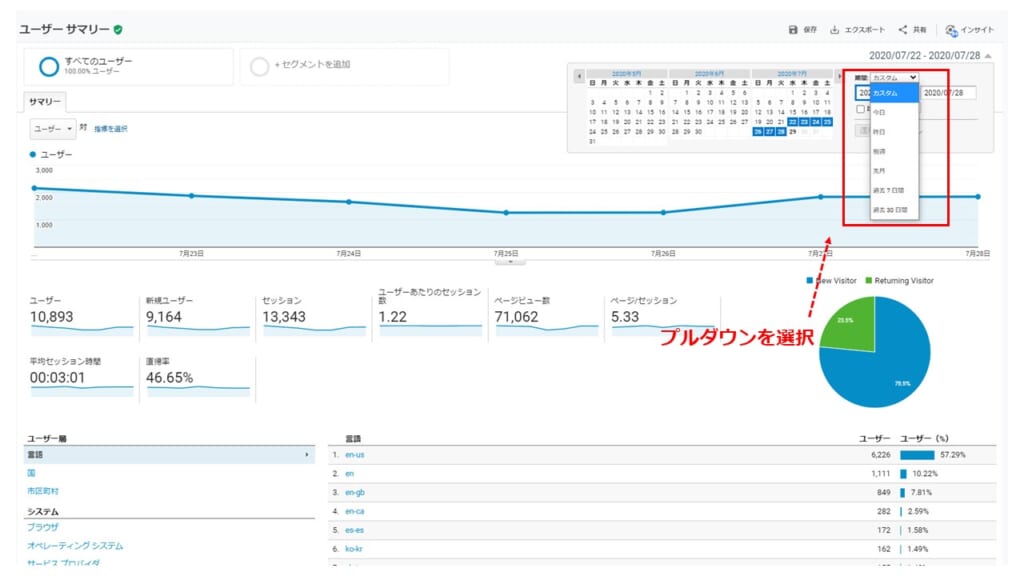Select July 29 in the calendar

792,132
